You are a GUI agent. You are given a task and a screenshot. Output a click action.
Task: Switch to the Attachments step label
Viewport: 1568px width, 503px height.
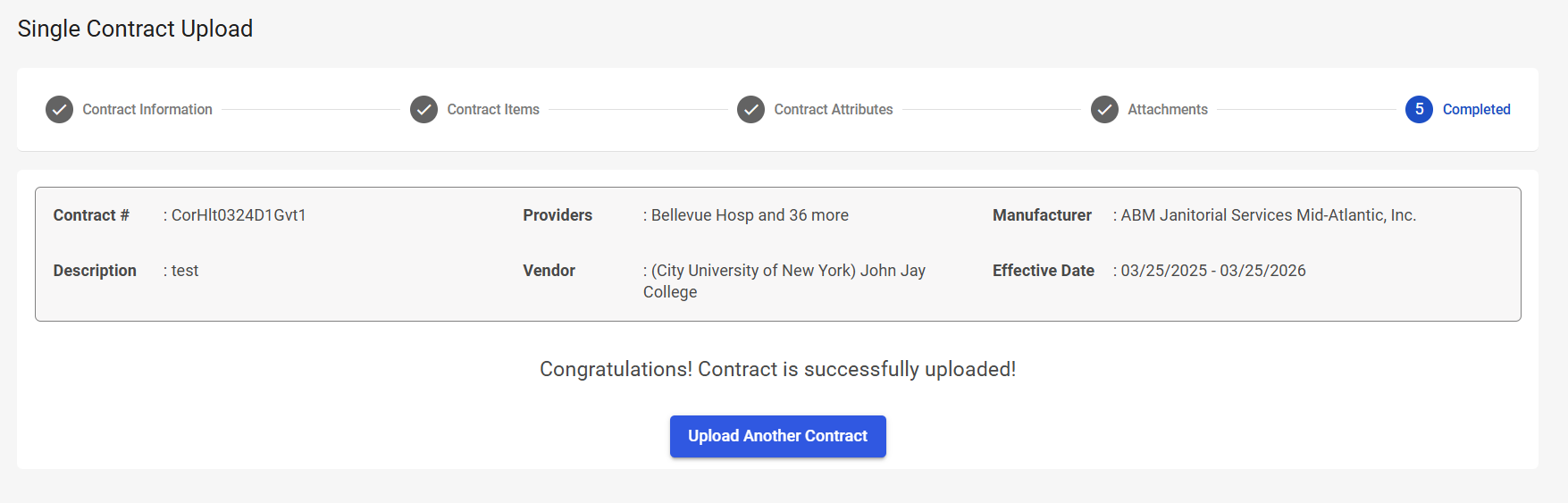tap(1168, 110)
